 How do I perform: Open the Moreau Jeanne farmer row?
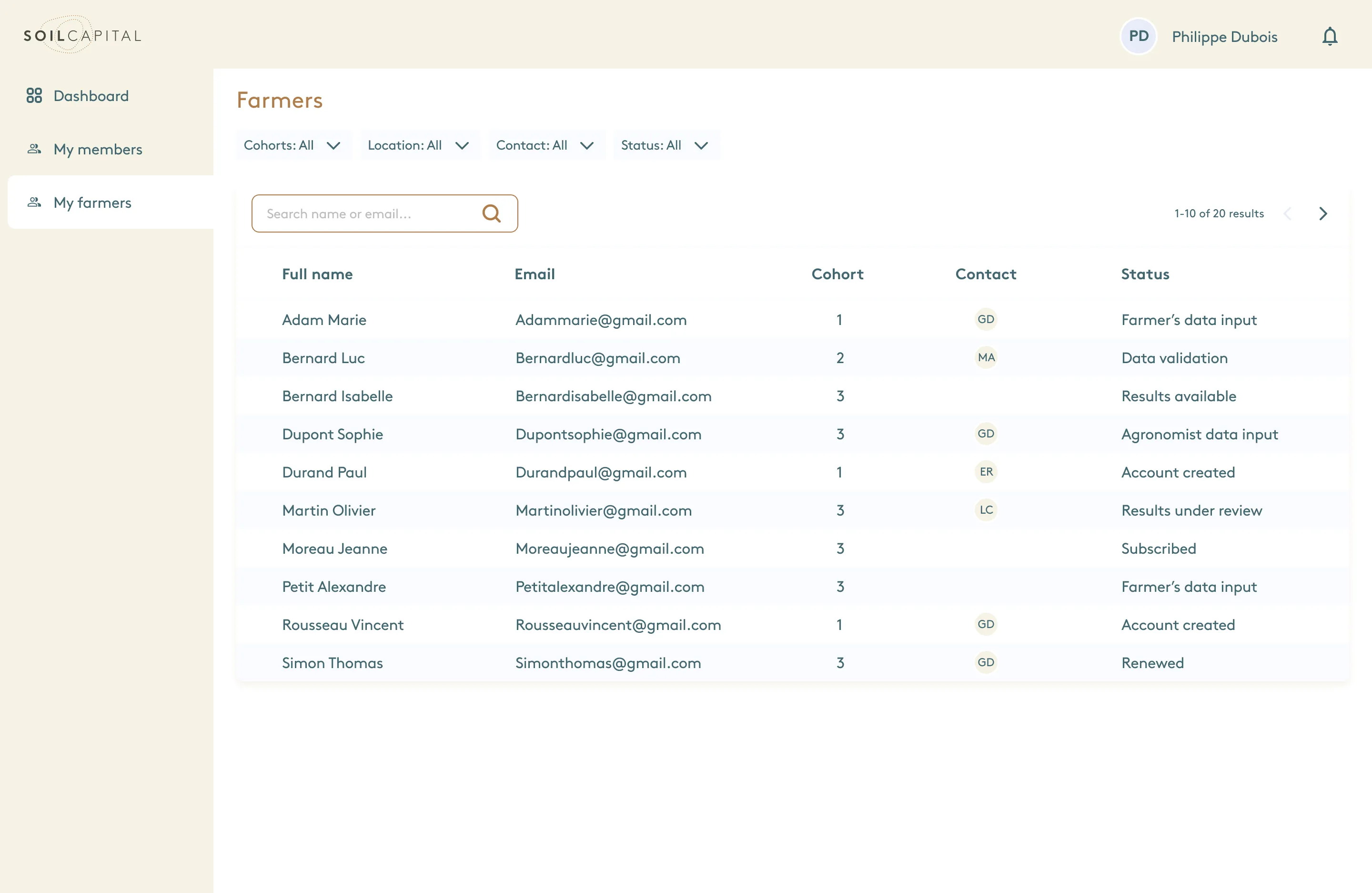793,548
